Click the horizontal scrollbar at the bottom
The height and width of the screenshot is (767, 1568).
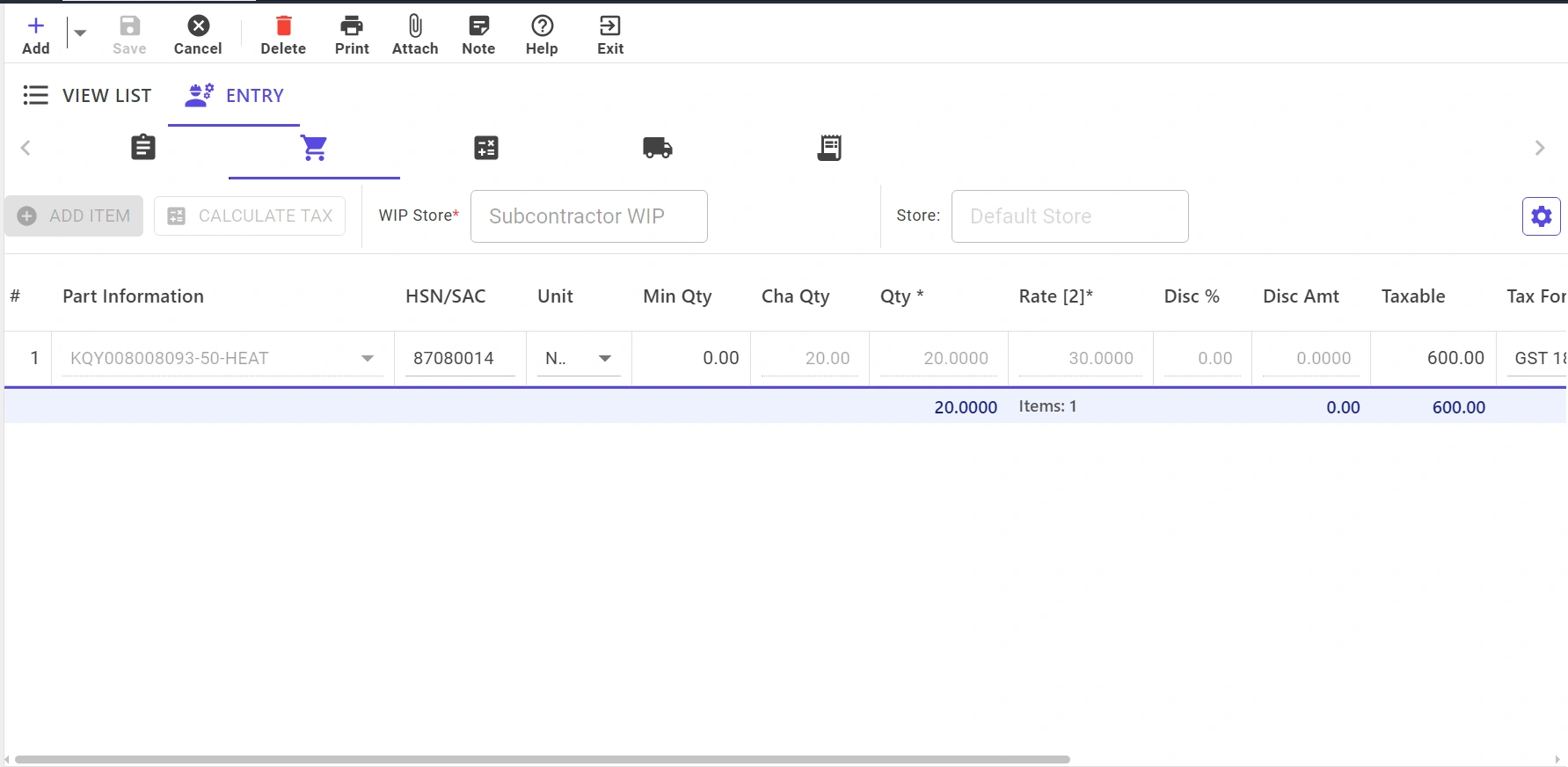[x=543, y=759]
